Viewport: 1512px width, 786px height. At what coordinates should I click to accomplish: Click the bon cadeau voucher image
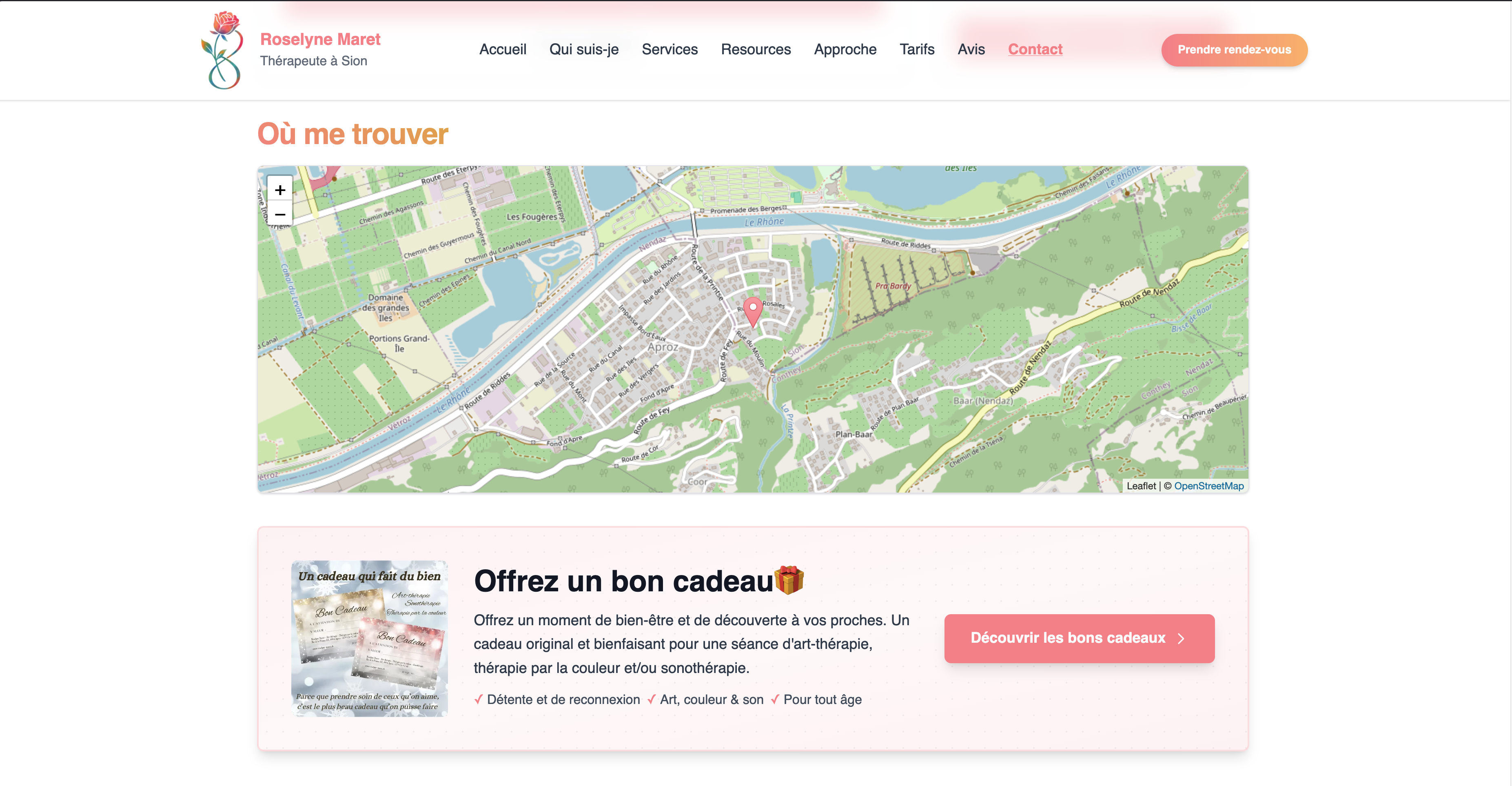(x=369, y=638)
